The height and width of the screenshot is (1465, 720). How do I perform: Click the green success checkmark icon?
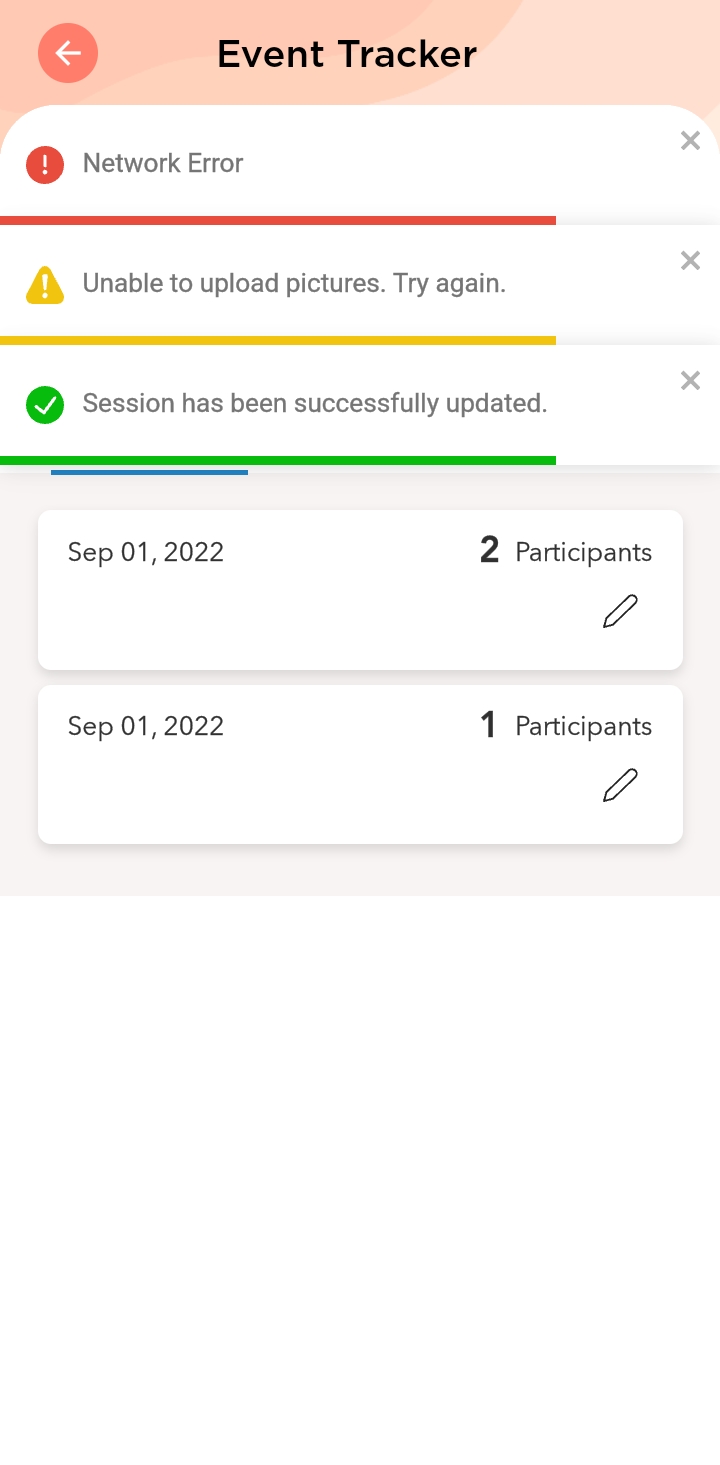pos(45,404)
